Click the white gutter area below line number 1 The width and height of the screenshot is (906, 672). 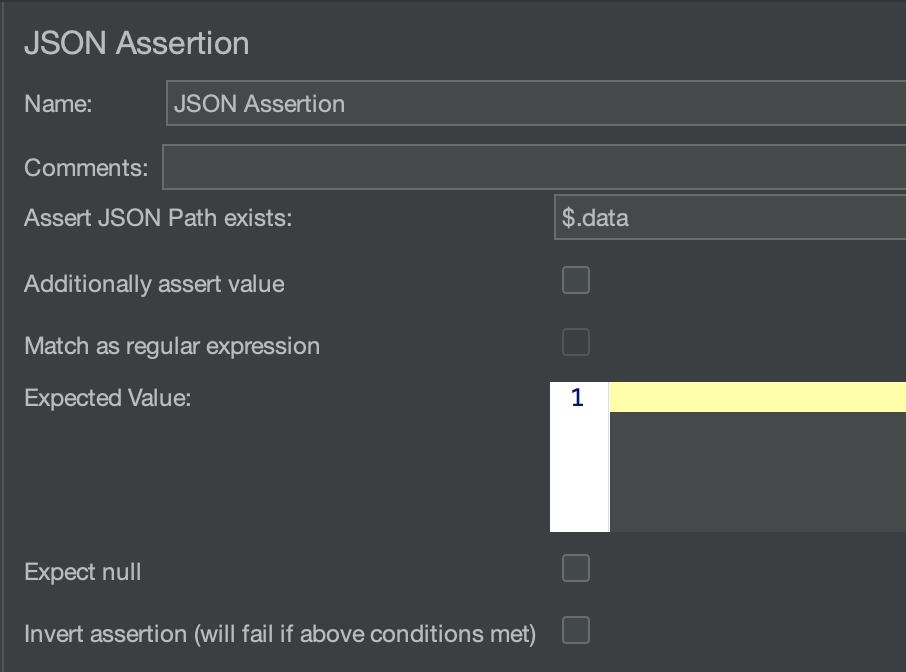tap(579, 472)
